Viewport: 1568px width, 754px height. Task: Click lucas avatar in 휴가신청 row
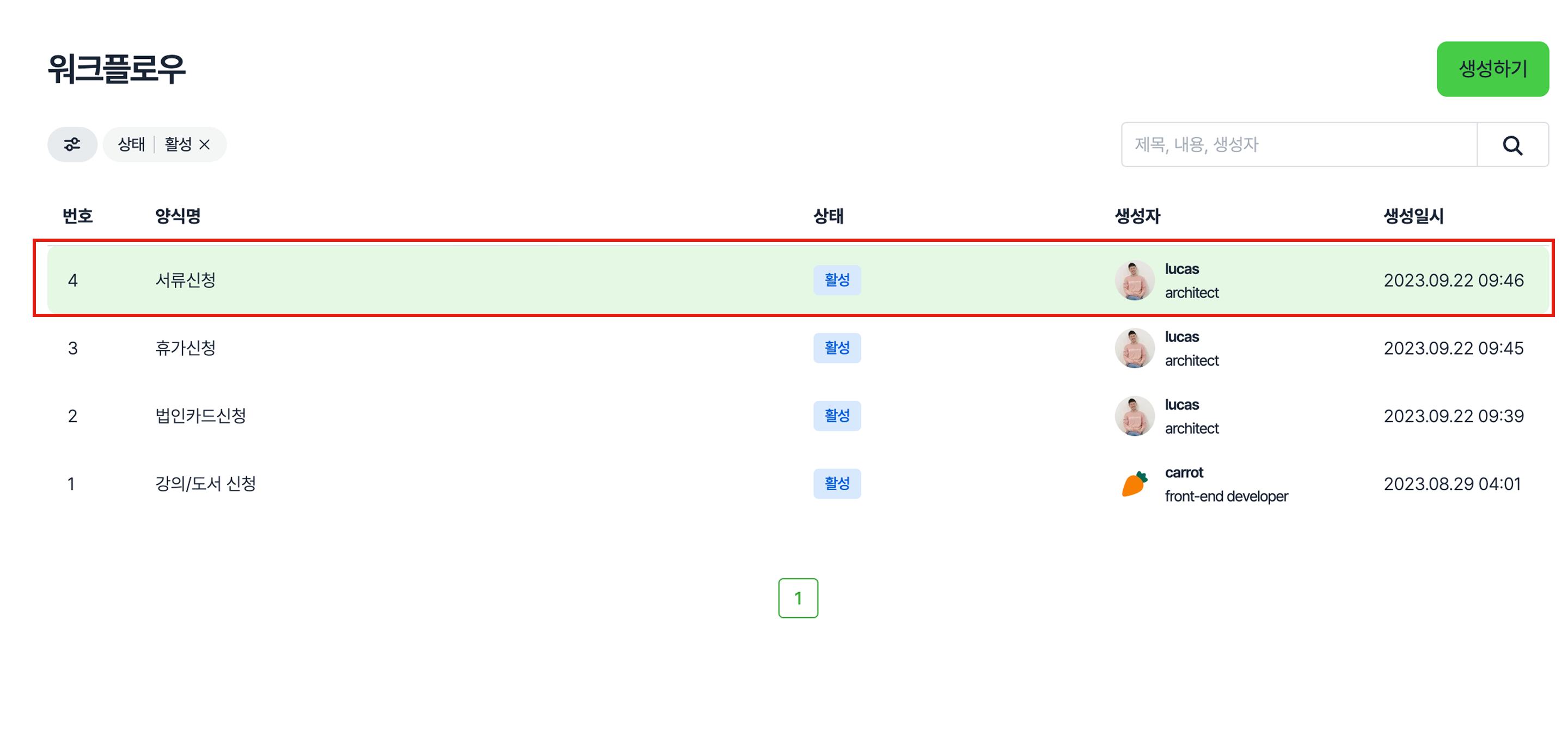(1134, 348)
